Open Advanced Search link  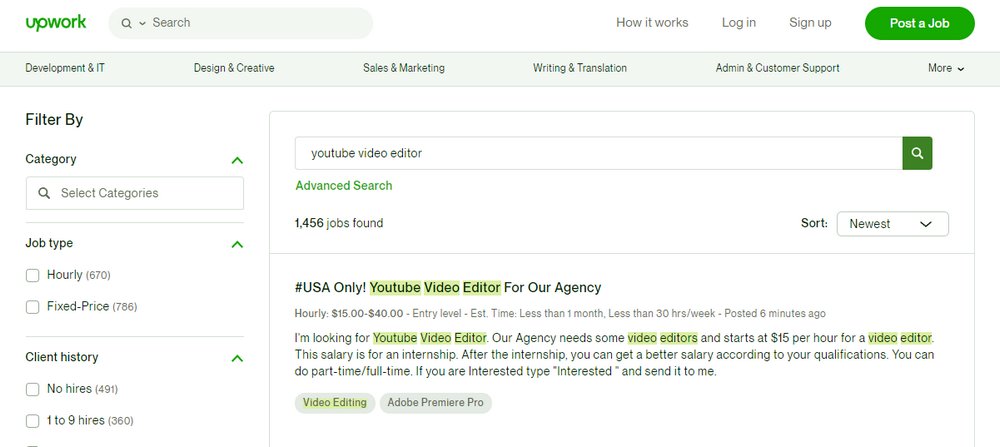tap(344, 186)
